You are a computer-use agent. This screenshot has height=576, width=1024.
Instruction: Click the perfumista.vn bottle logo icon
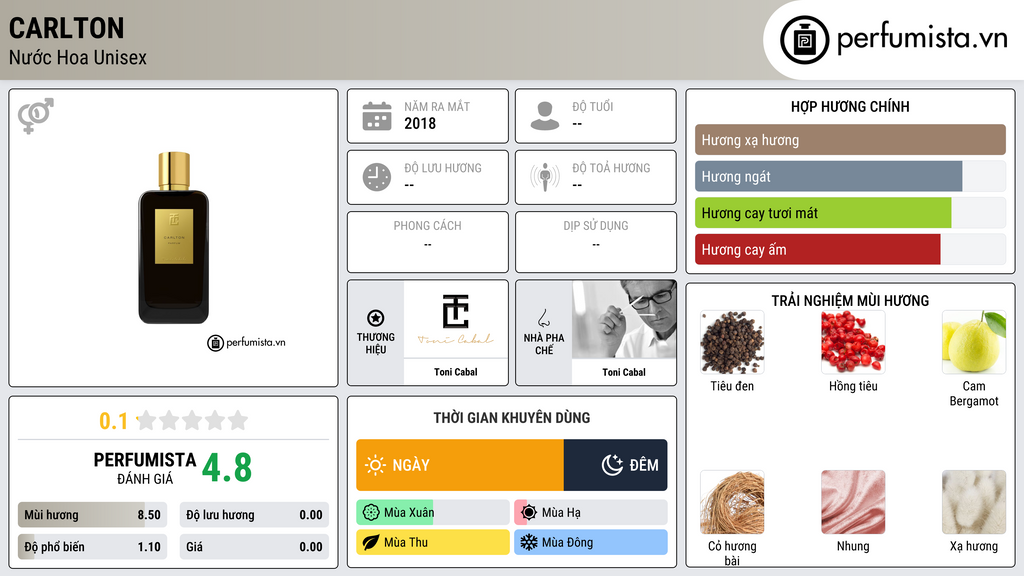point(804,40)
